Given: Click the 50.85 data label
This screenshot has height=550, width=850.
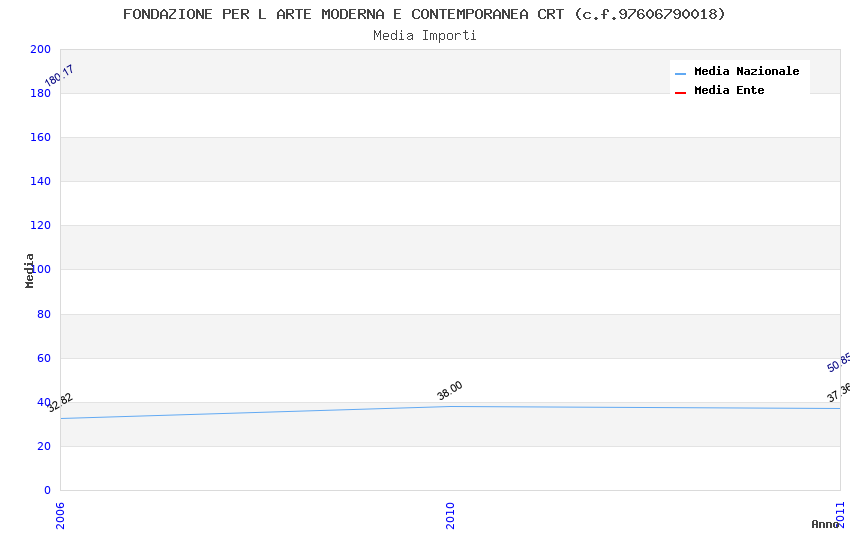Looking at the screenshot, I should (x=838, y=363).
